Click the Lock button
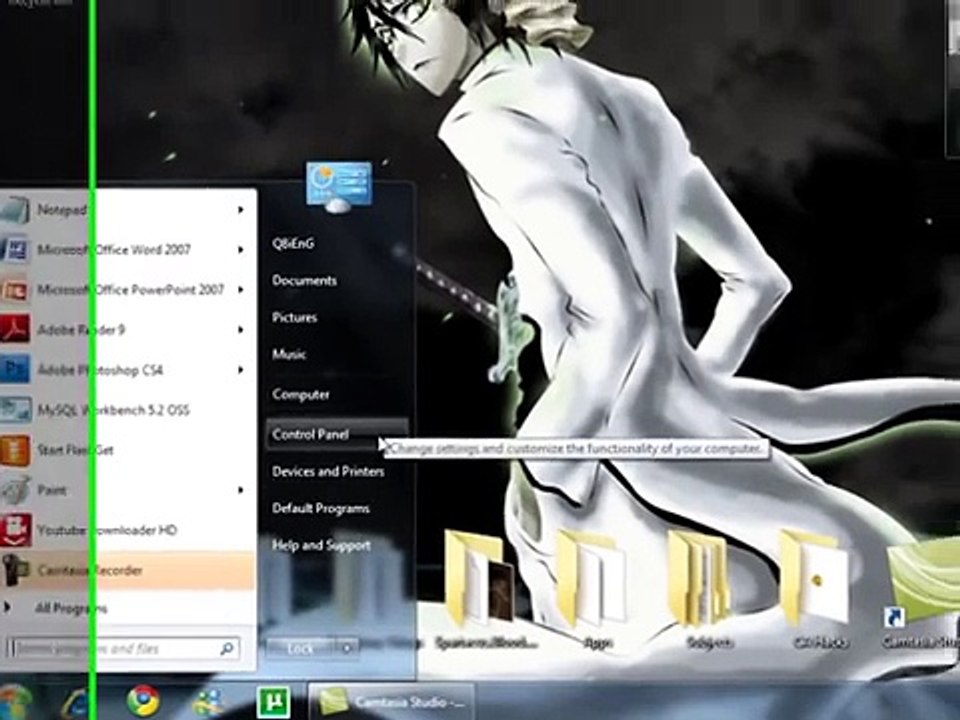The height and width of the screenshot is (720, 960). tap(301, 648)
